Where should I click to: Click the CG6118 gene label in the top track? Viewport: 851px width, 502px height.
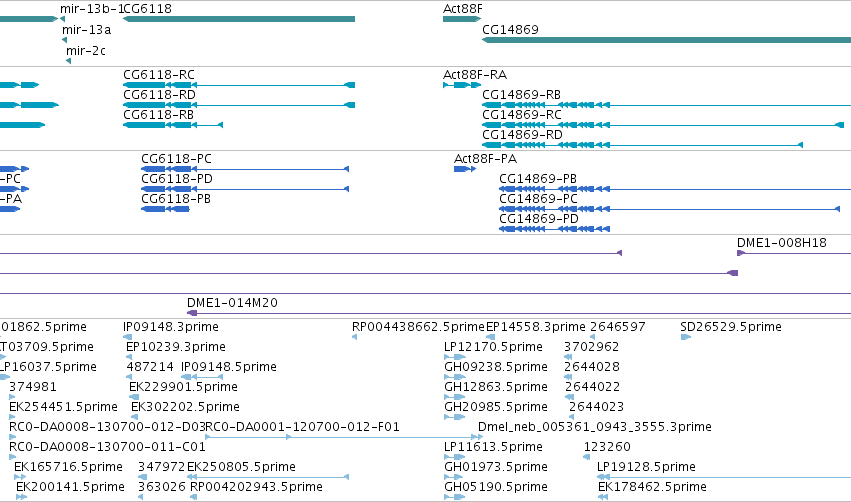148,9
